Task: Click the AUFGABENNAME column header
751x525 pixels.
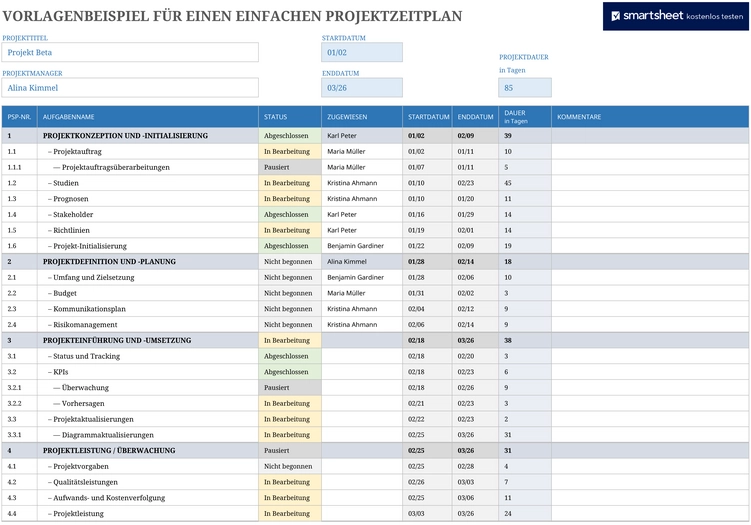Action: click(148, 117)
